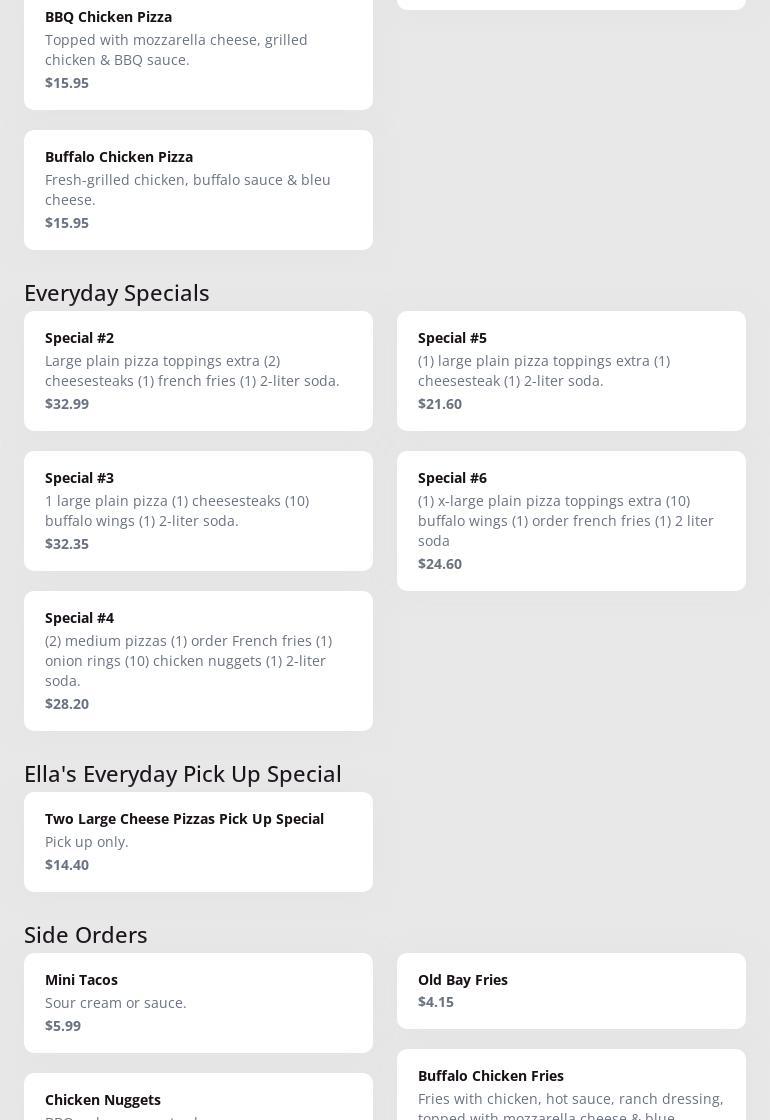Click the Side Orders section heading

(86, 935)
